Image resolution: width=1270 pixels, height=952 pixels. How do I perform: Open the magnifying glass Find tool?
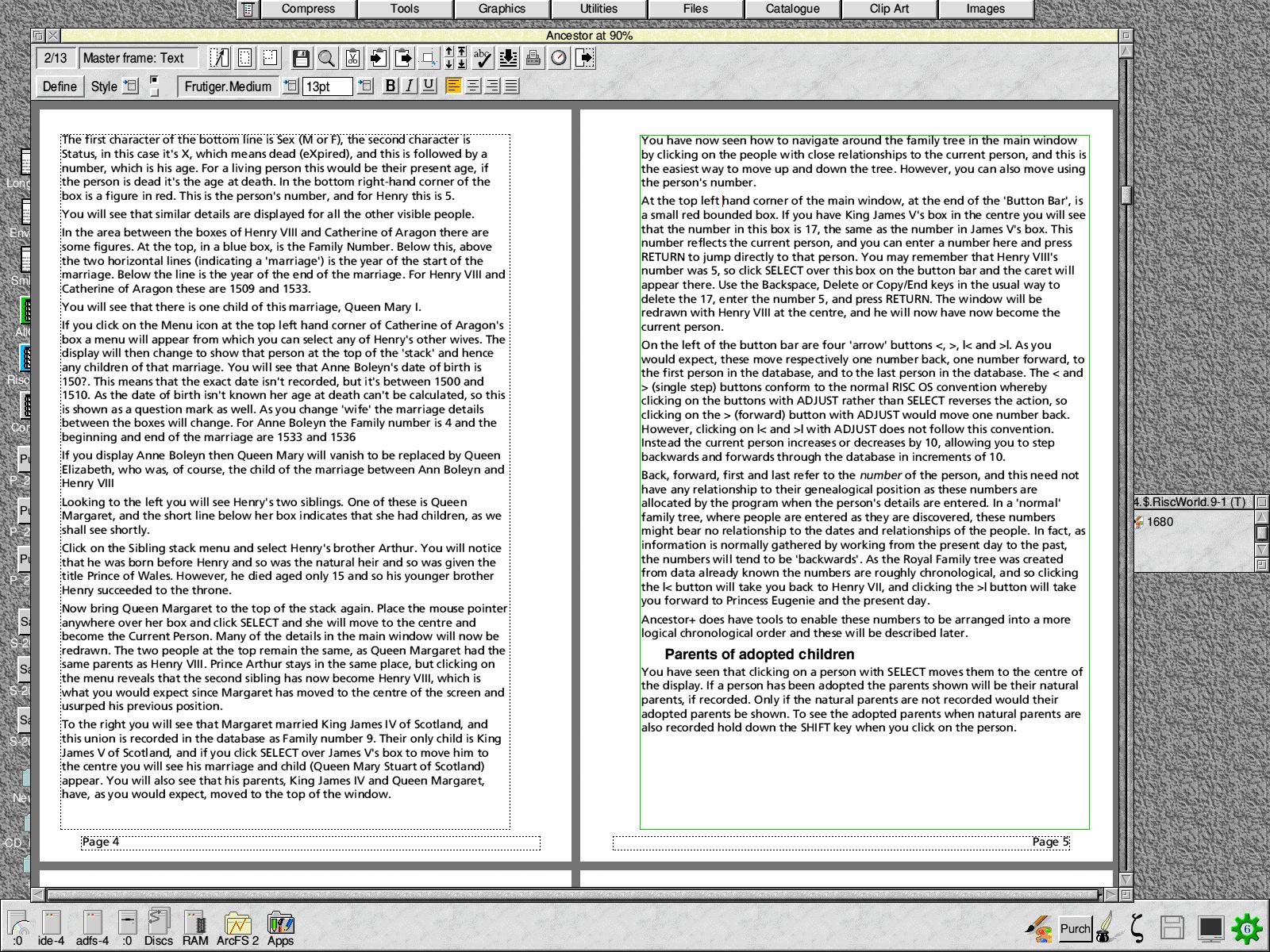326,58
